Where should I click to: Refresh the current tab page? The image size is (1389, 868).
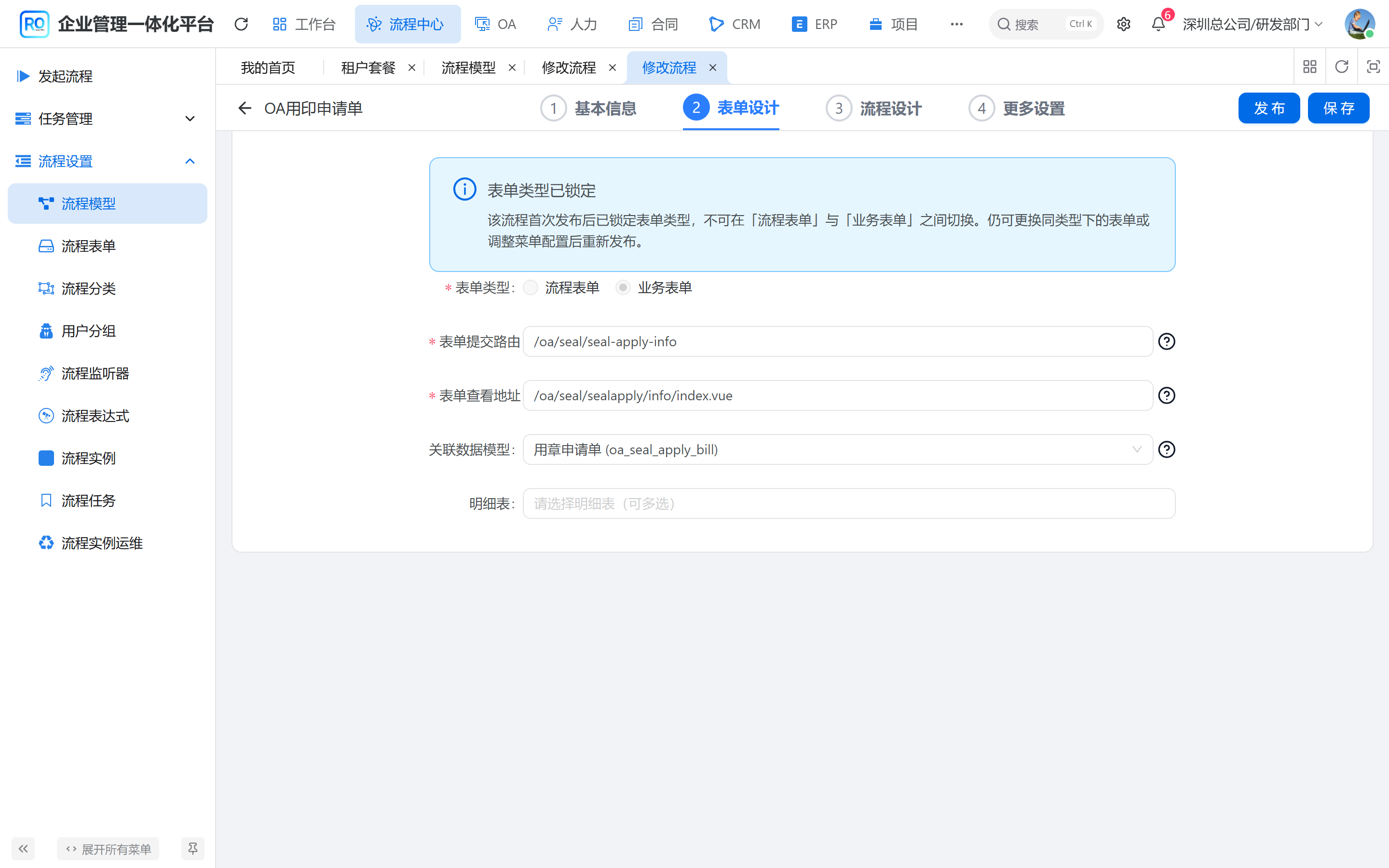(x=1341, y=67)
